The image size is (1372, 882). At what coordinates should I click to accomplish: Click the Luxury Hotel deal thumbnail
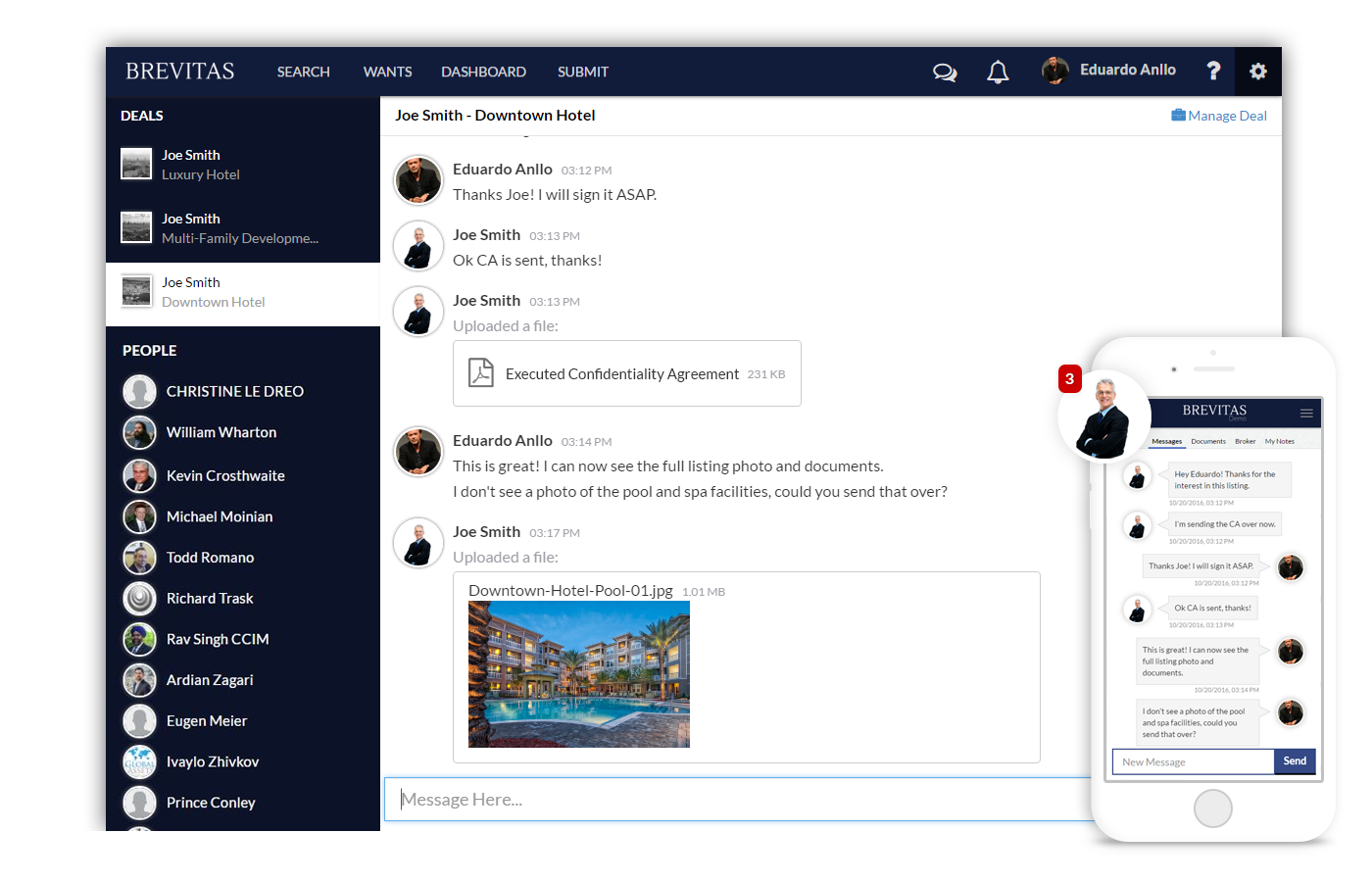[x=136, y=164]
